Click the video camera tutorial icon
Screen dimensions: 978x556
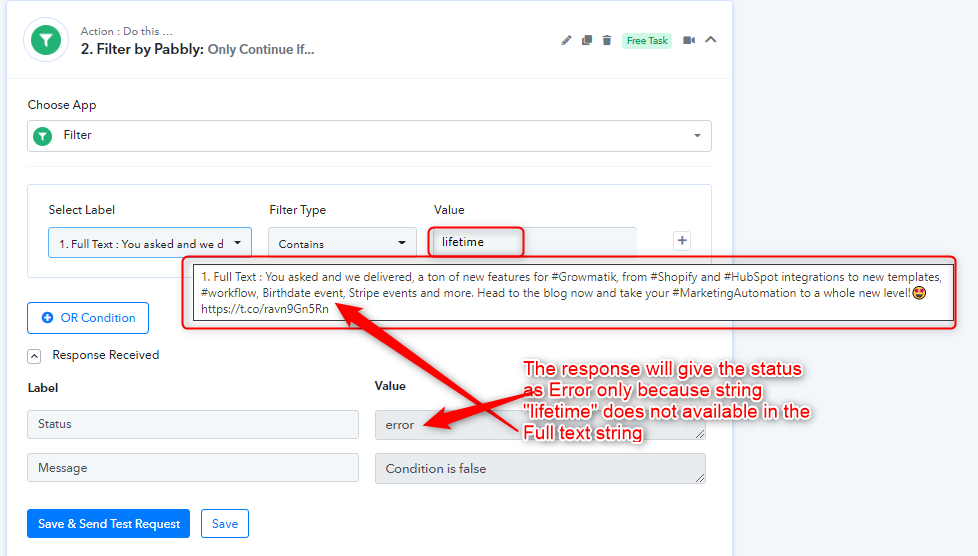point(689,41)
